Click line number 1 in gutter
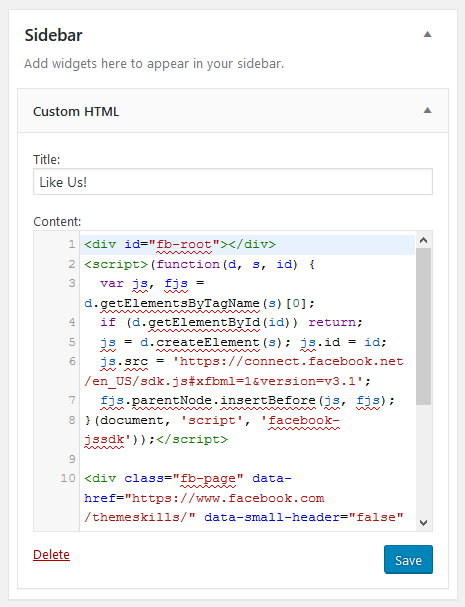This screenshot has height=607, width=465. tap(72, 244)
